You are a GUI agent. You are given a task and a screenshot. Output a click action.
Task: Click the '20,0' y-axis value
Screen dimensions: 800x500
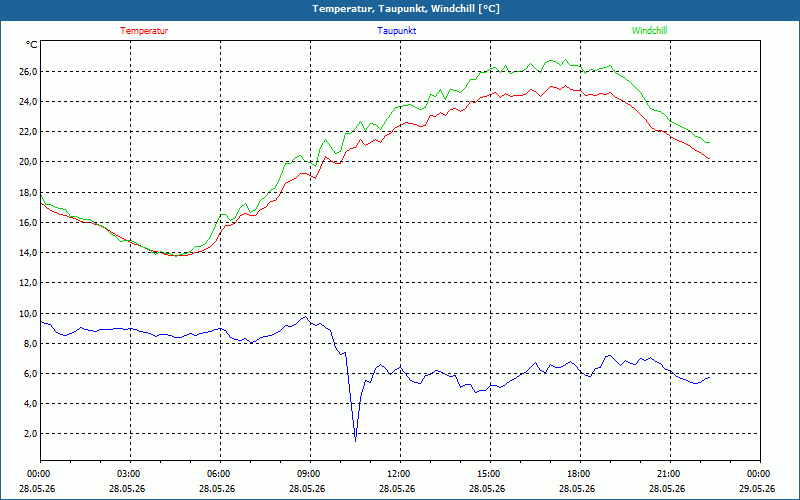29,162
